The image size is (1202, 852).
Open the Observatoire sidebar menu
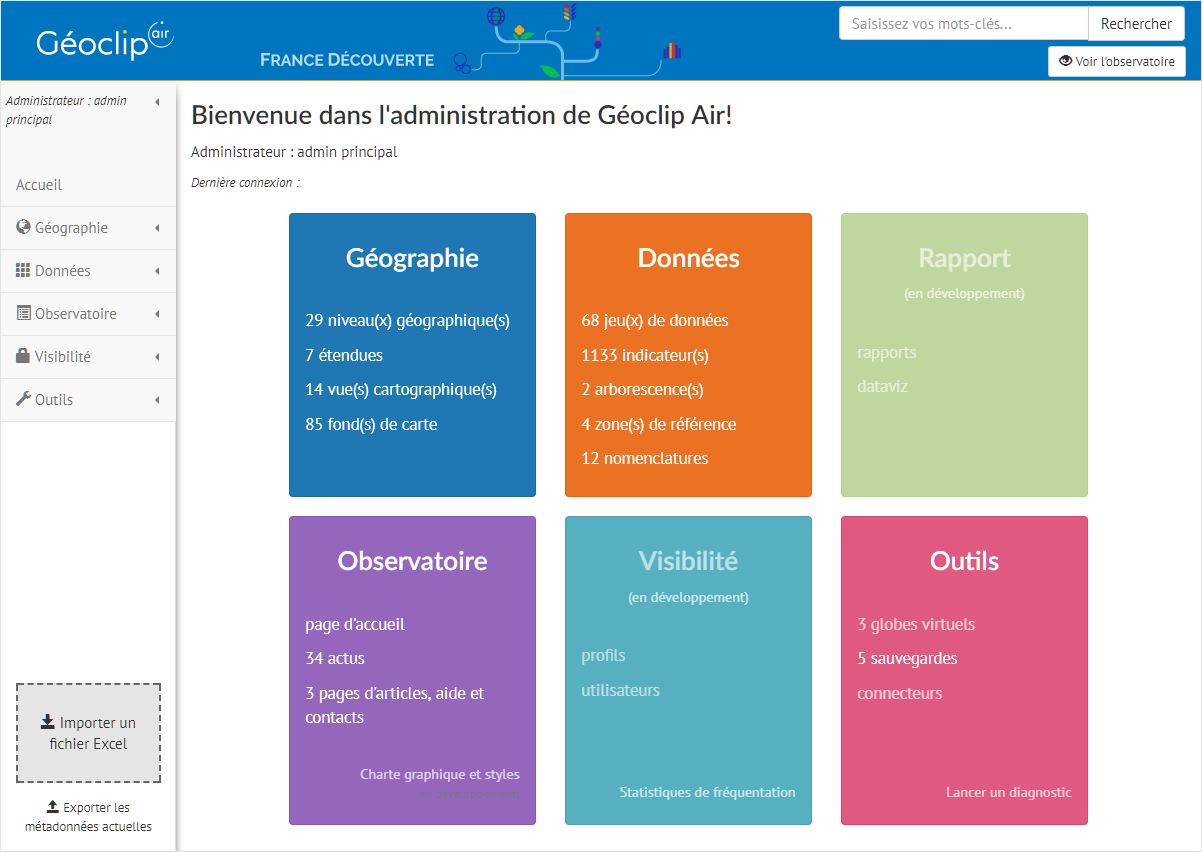[88, 314]
